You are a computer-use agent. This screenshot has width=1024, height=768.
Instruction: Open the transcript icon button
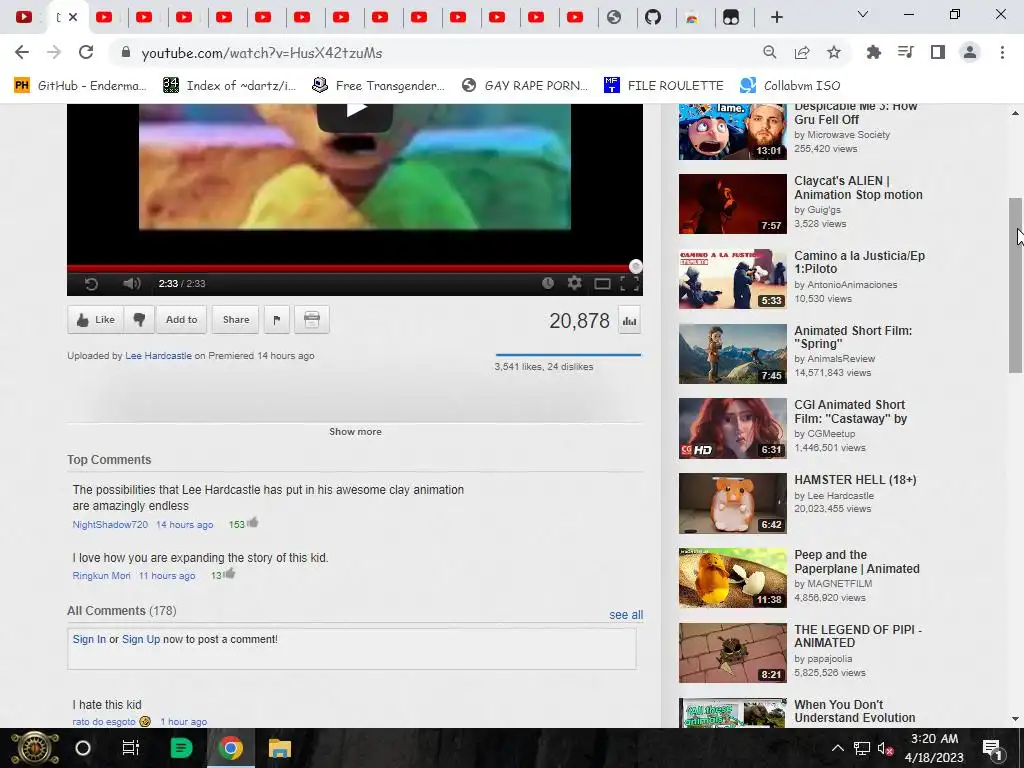point(312,319)
